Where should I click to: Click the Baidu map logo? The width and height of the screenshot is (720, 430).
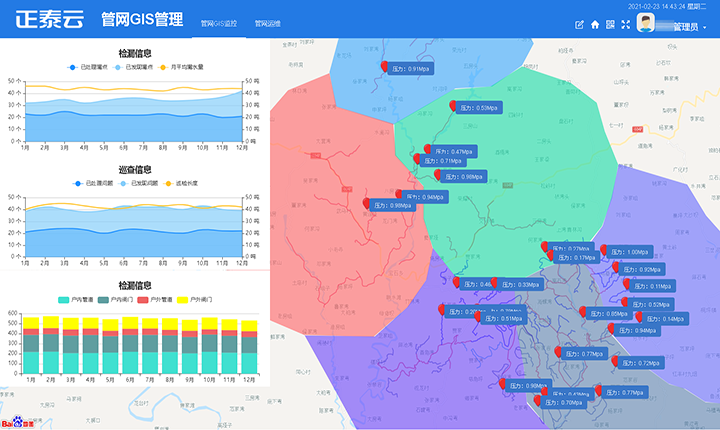tap(17, 423)
